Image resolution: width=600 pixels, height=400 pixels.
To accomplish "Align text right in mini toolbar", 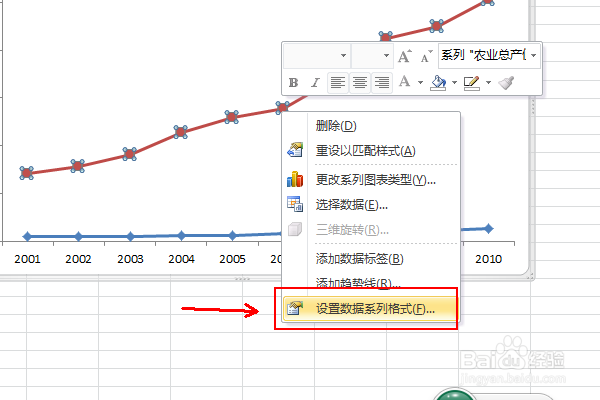I will 382,83.
